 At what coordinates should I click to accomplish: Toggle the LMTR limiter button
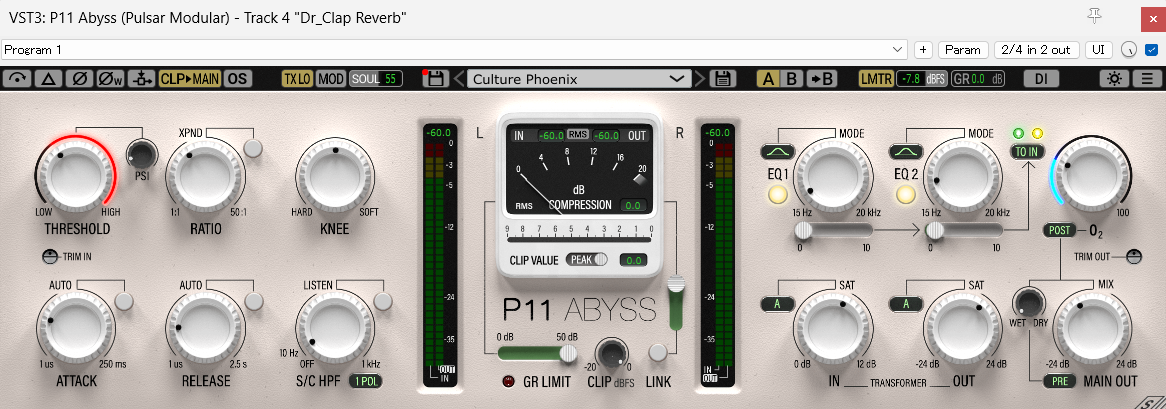(875, 79)
